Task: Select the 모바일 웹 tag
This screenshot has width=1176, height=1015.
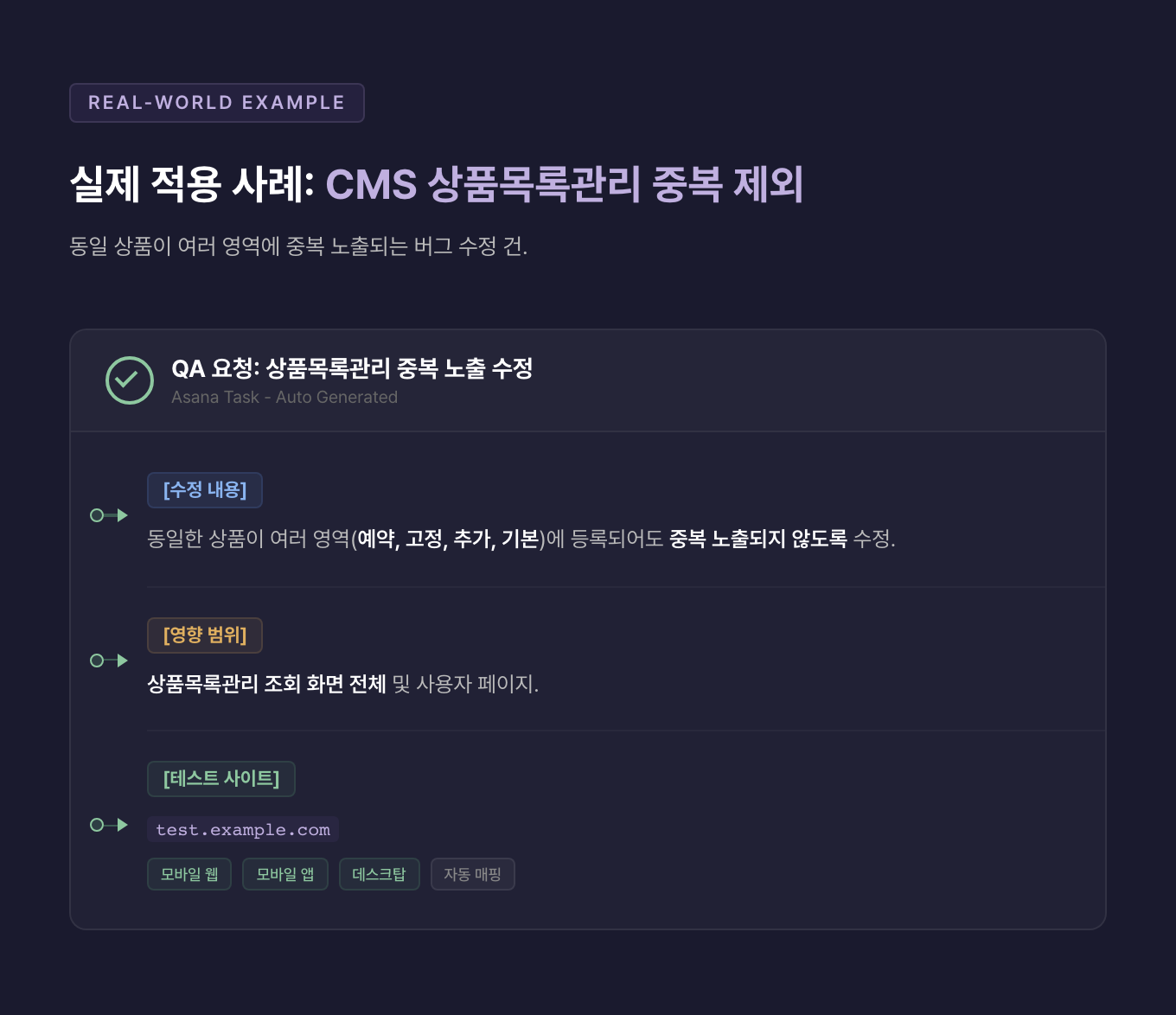Action: 189,874
